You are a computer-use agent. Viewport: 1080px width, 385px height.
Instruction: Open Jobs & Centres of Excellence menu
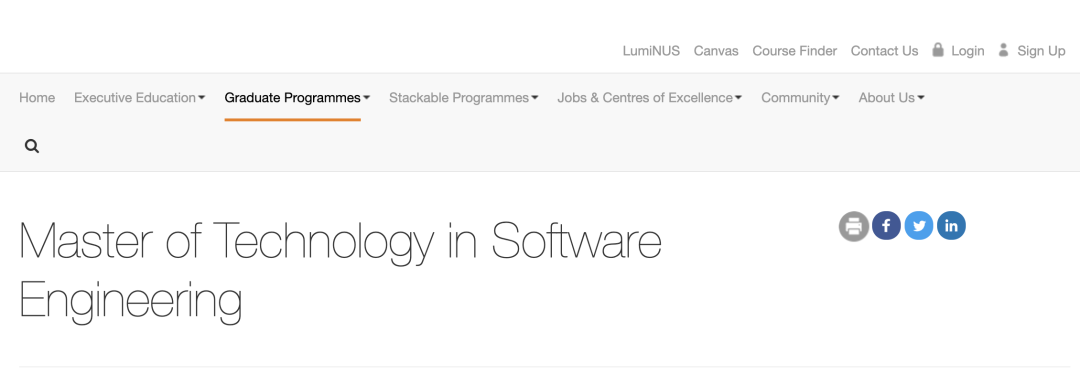650,98
